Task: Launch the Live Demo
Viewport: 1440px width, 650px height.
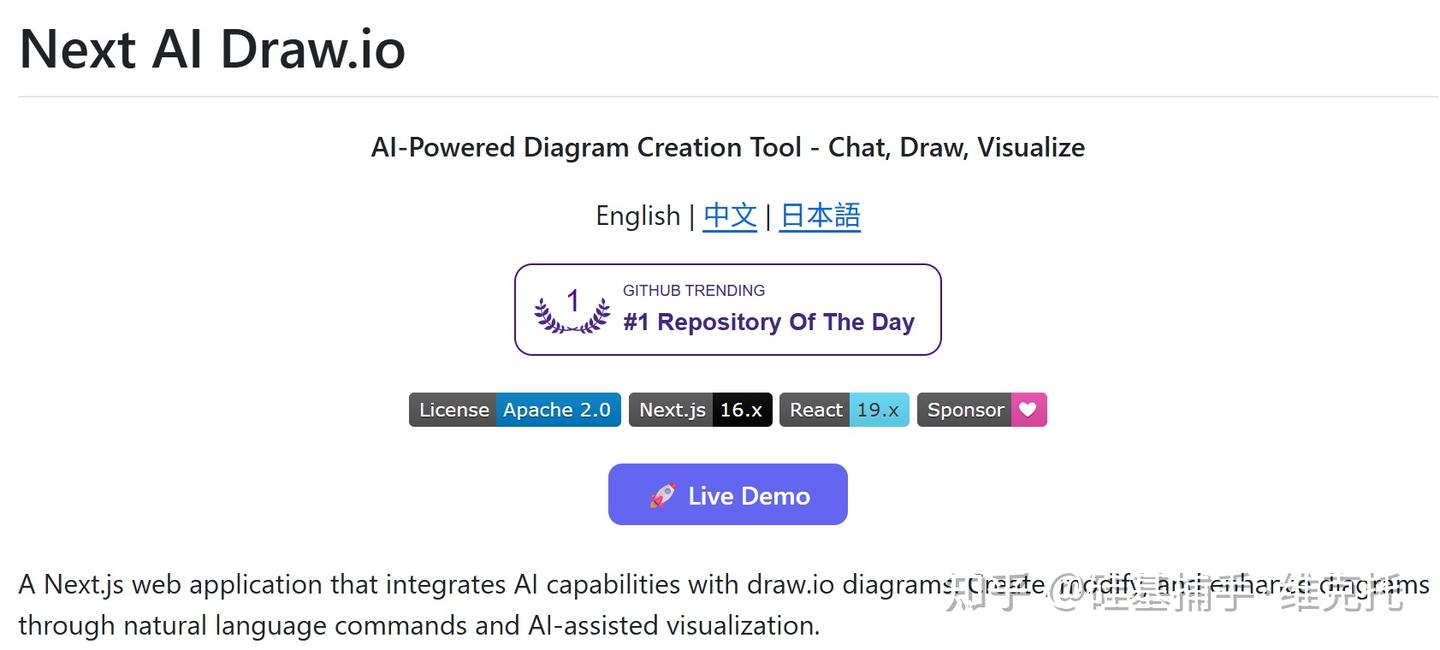Action: pyautogui.click(x=728, y=494)
